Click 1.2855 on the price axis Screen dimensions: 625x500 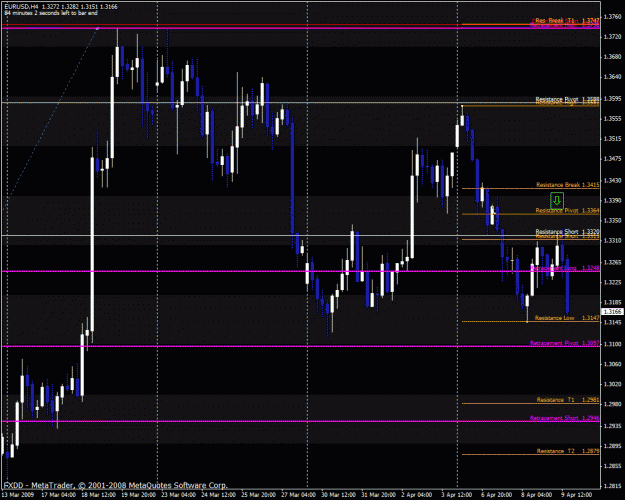[613, 466]
